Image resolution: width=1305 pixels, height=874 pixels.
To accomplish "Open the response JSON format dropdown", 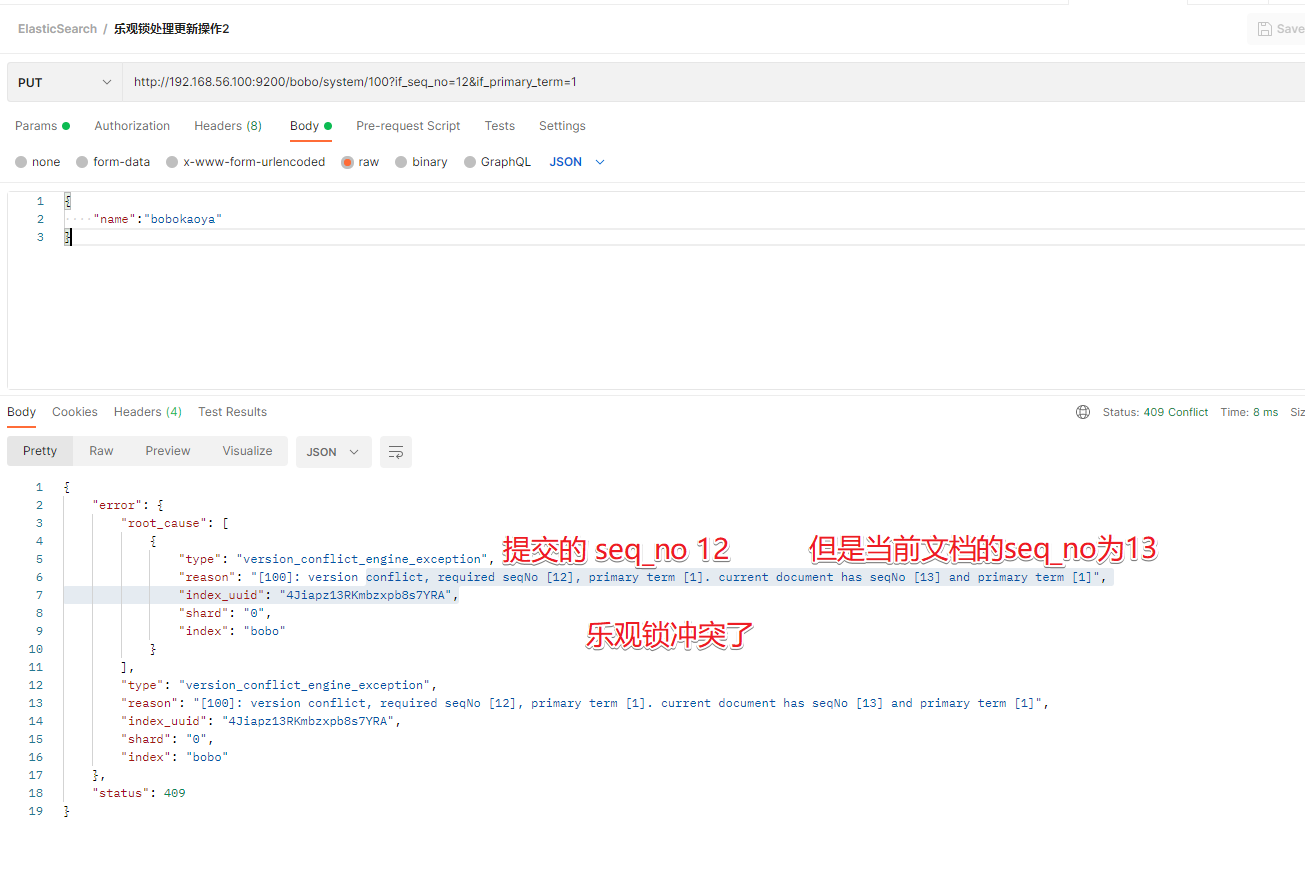I will pos(334,452).
